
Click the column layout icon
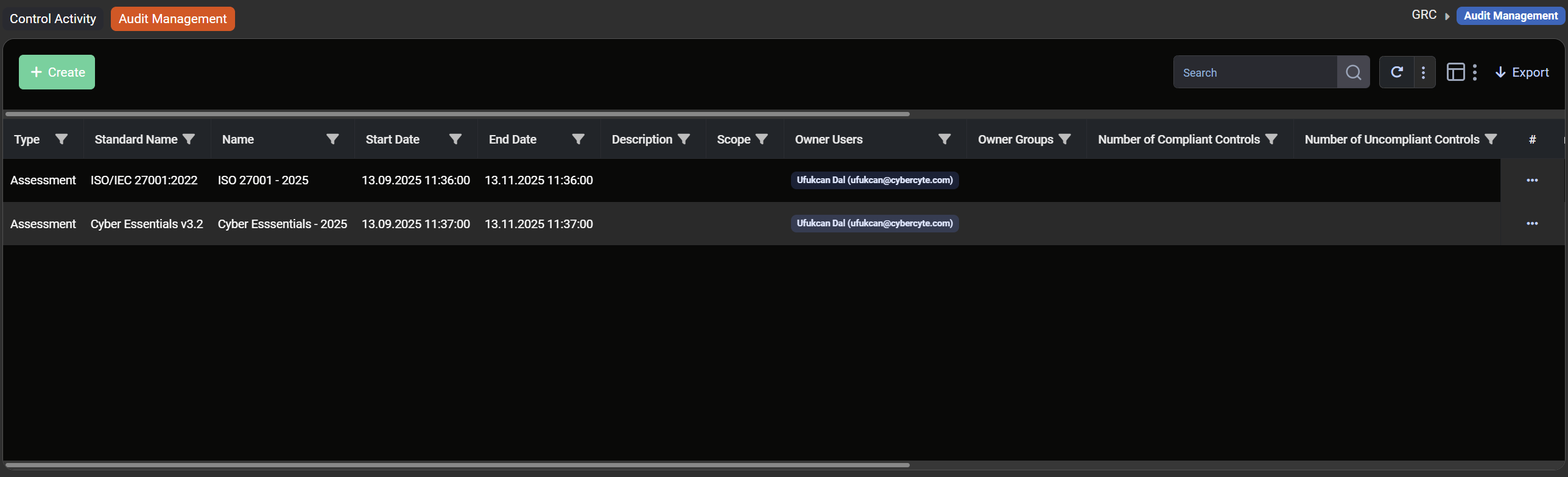[1455, 72]
